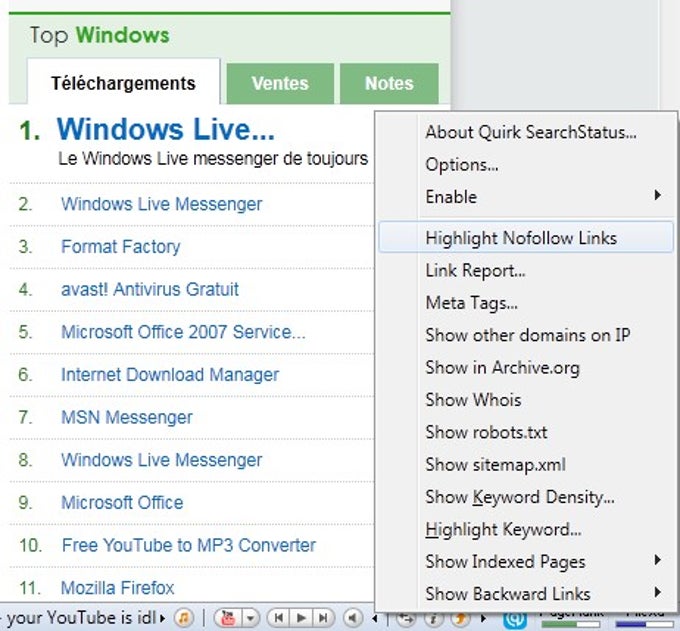
Task: Open avast! Antivirus Gratuit link
Action: pyautogui.click(x=150, y=289)
